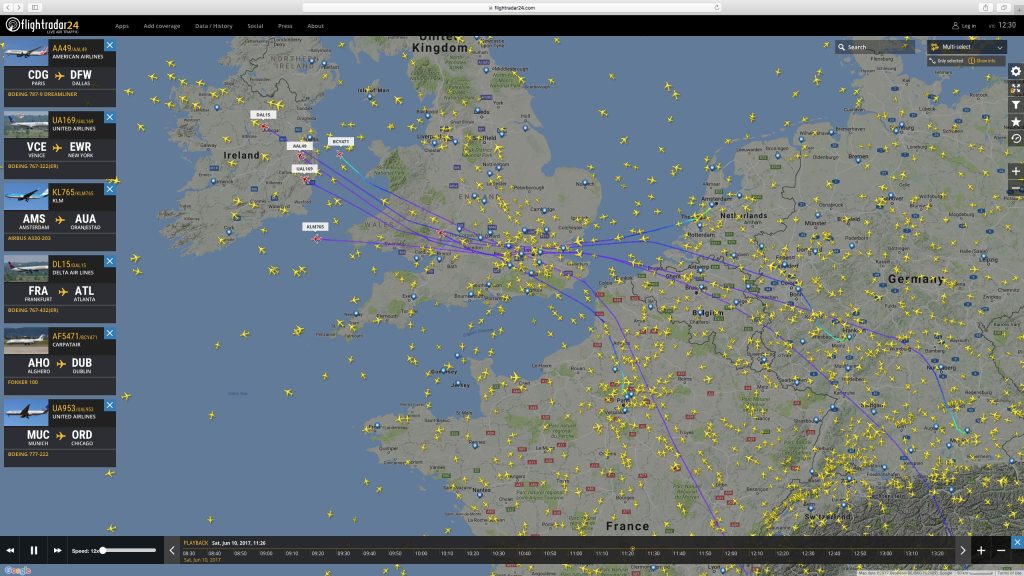Screen dimensions: 1024x576
Task: Open the playback history clock icon
Action: [1016, 138]
